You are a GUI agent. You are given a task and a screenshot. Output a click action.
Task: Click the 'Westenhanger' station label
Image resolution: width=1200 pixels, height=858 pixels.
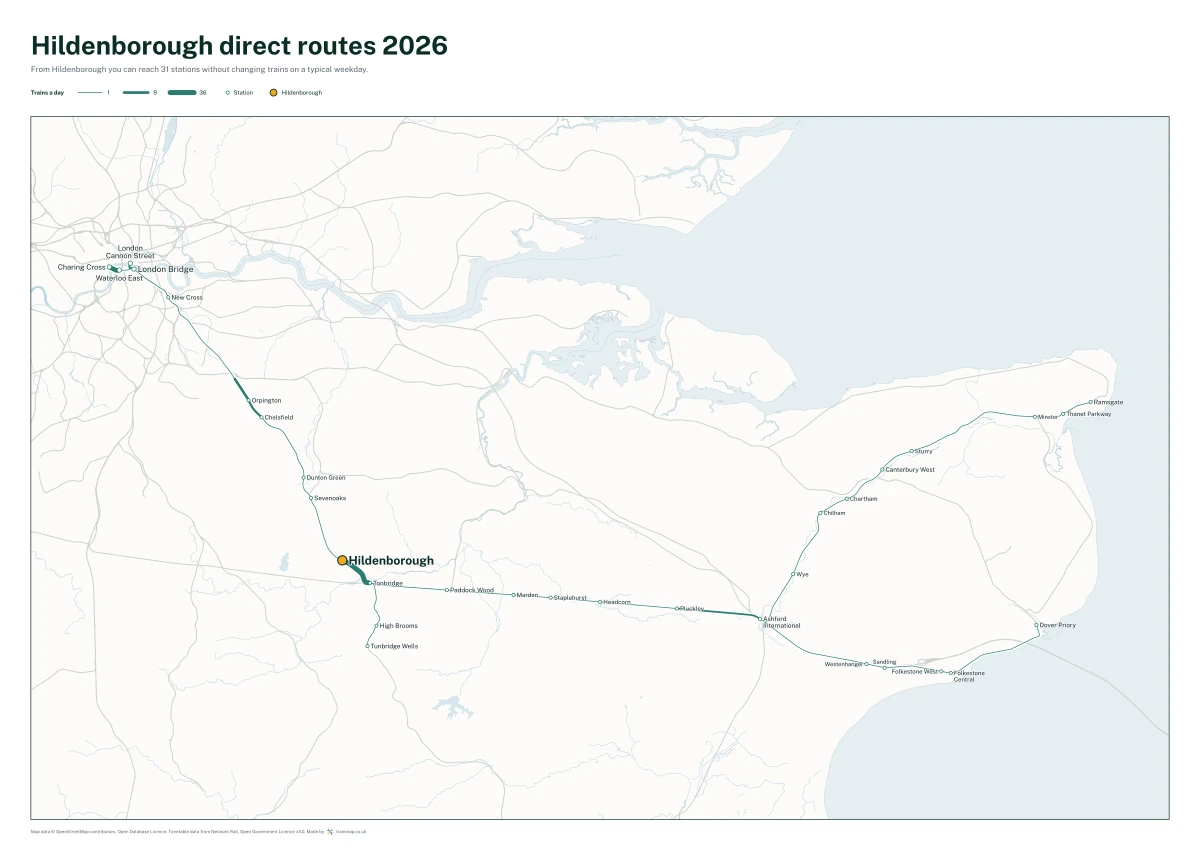tap(843, 664)
